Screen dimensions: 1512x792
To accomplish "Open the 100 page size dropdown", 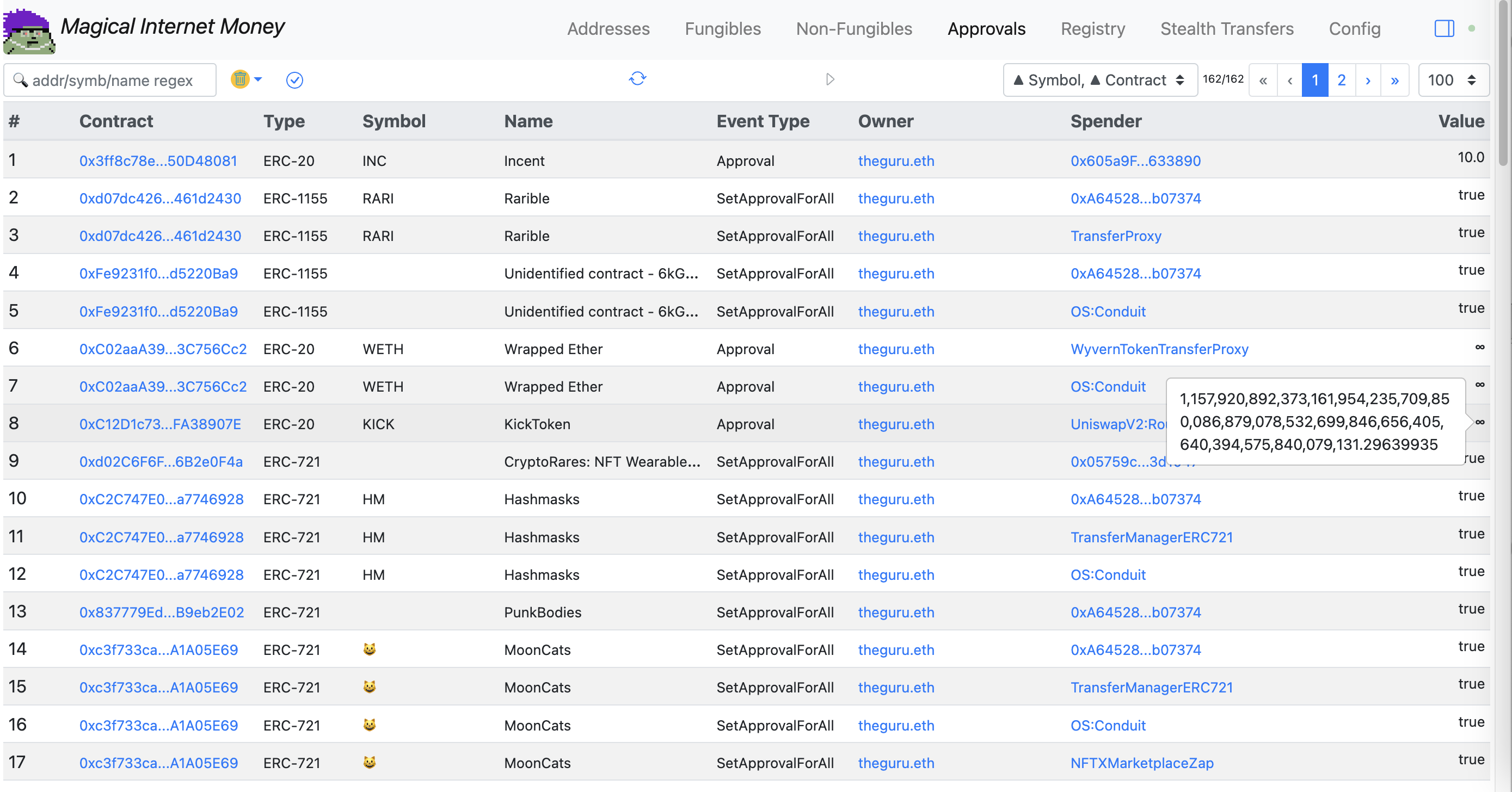I will (1453, 80).
